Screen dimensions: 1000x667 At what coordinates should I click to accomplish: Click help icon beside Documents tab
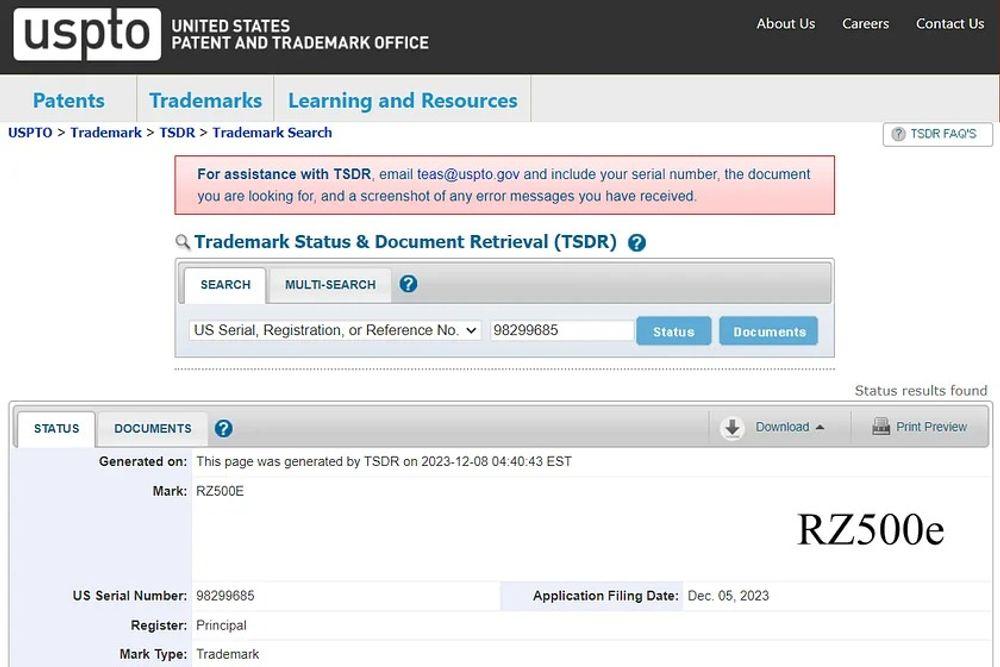click(x=224, y=428)
